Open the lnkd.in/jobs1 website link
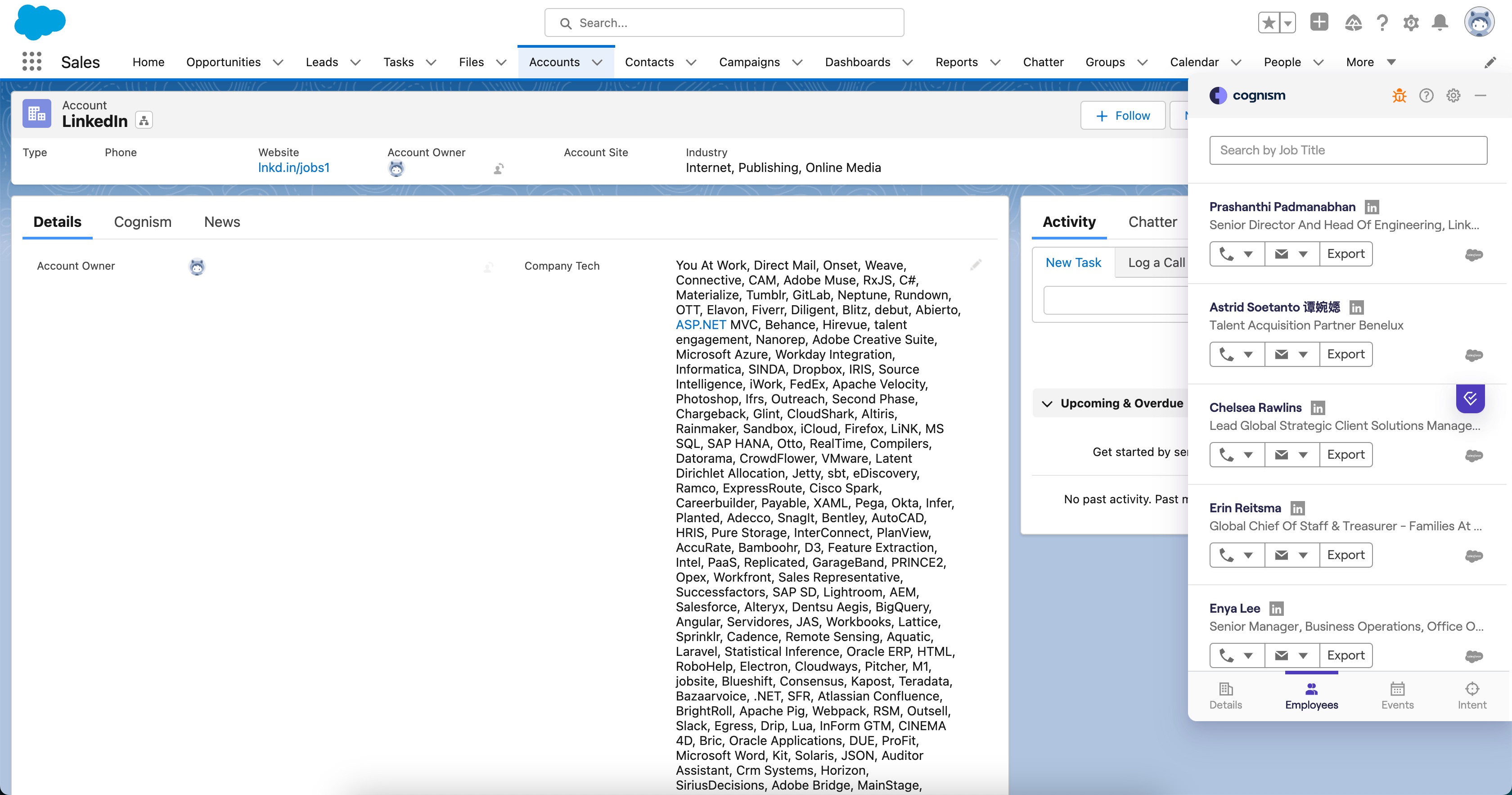The height and width of the screenshot is (795, 1512). coord(293,168)
